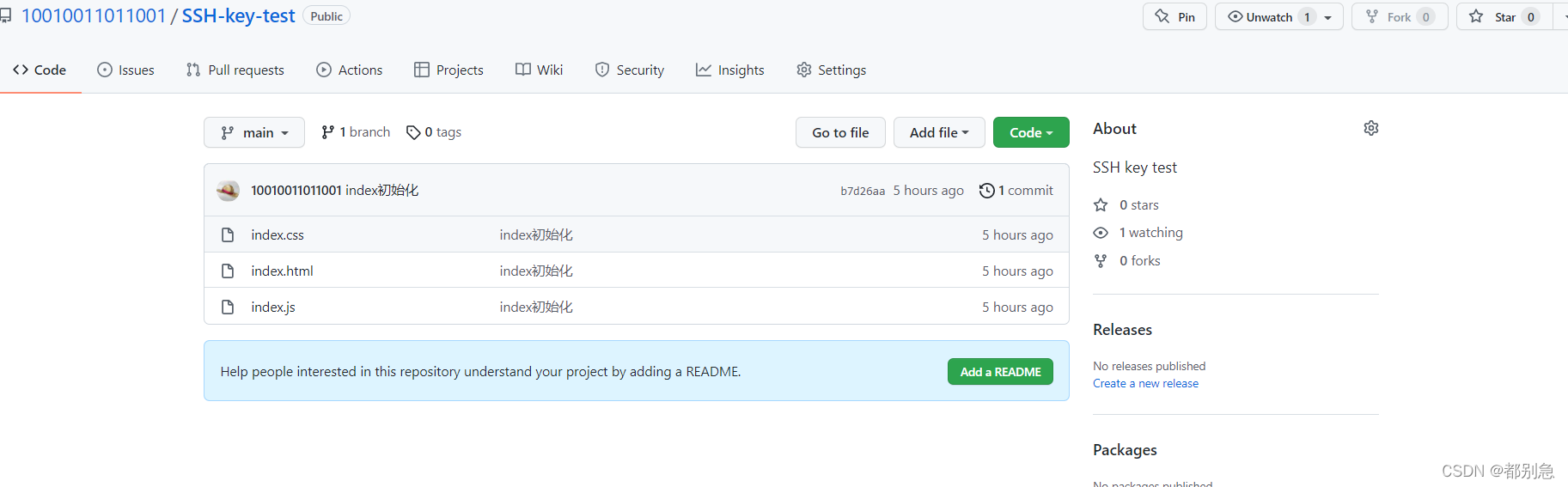Viewport: 1568px width, 487px height.
Task: Expand the Unwatch dropdown arrow
Action: click(1328, 17)
